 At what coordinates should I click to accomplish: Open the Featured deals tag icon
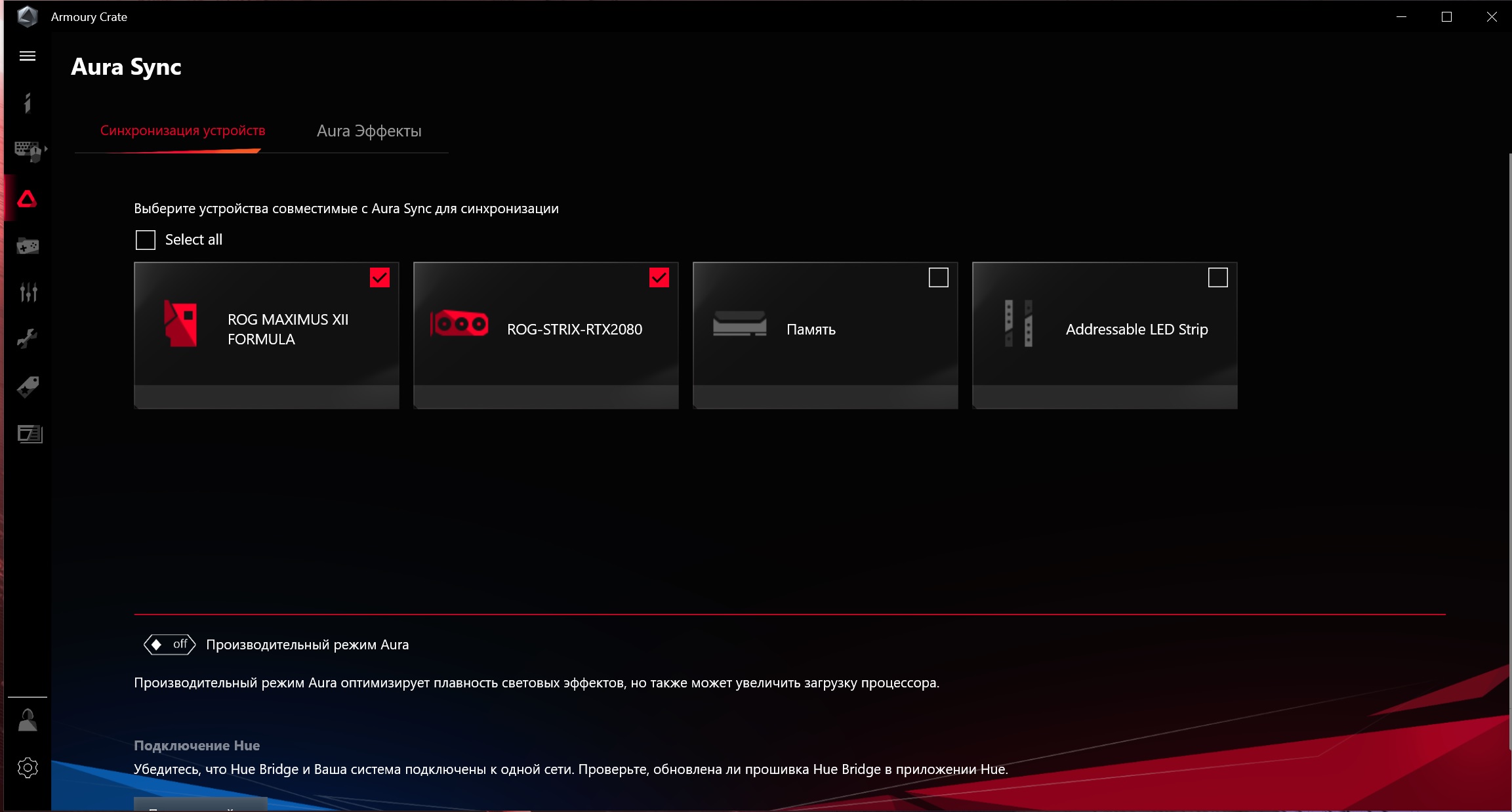click(x=28, y=386)
